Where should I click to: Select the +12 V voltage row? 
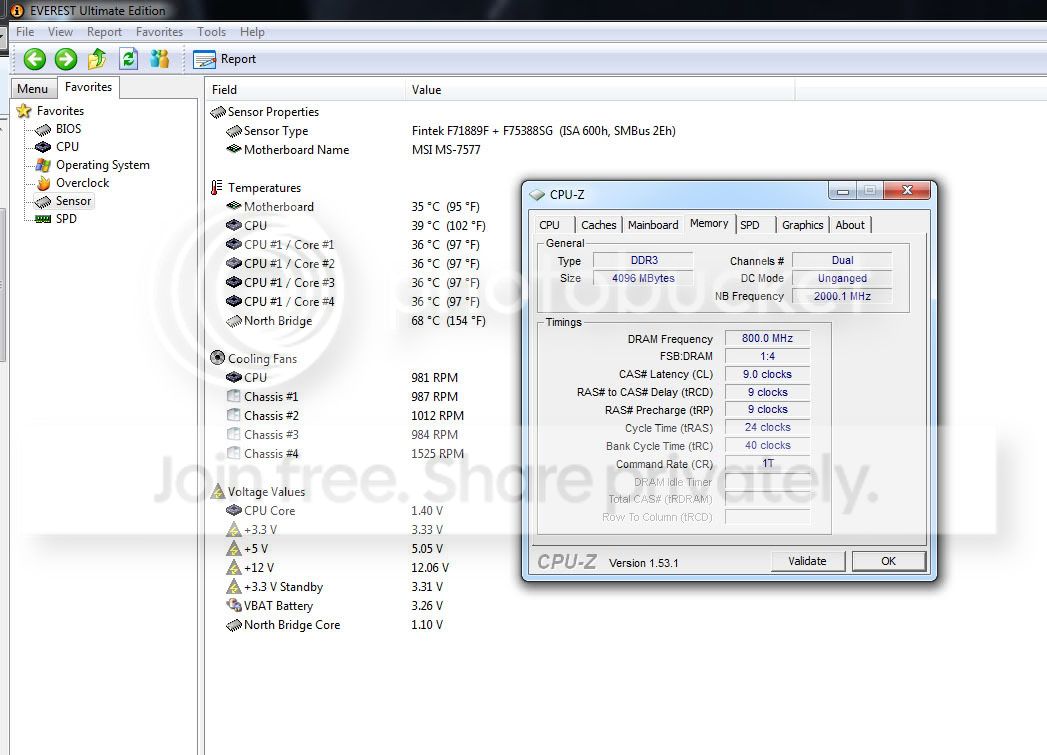tap(337, 568)
